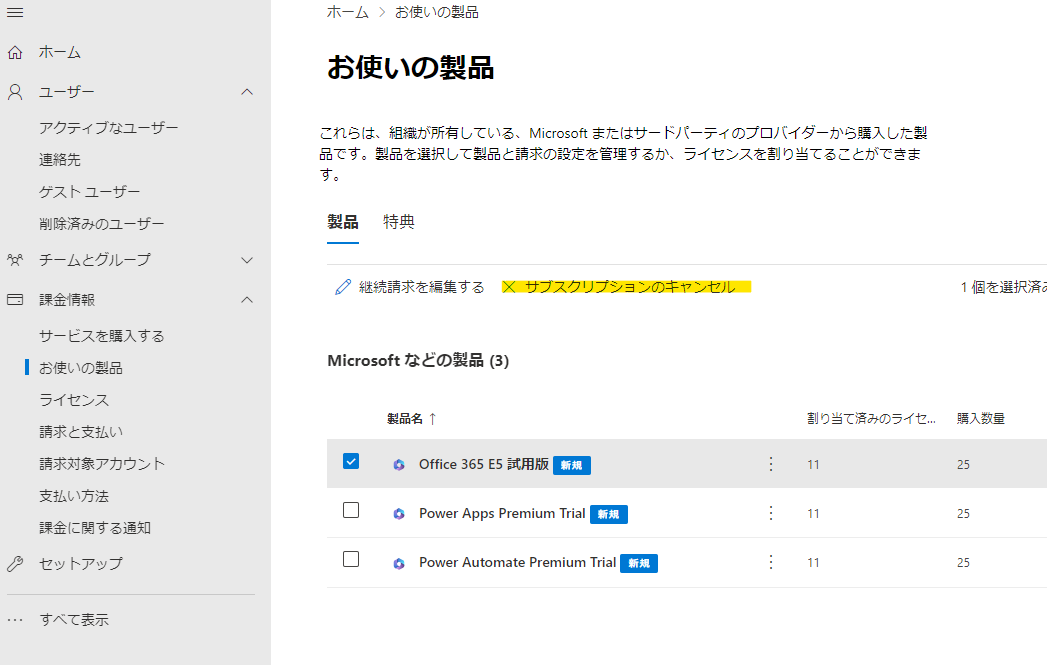
Task: Check the Power Apps Premium Trial checkbox
Action: click(351, 510)
